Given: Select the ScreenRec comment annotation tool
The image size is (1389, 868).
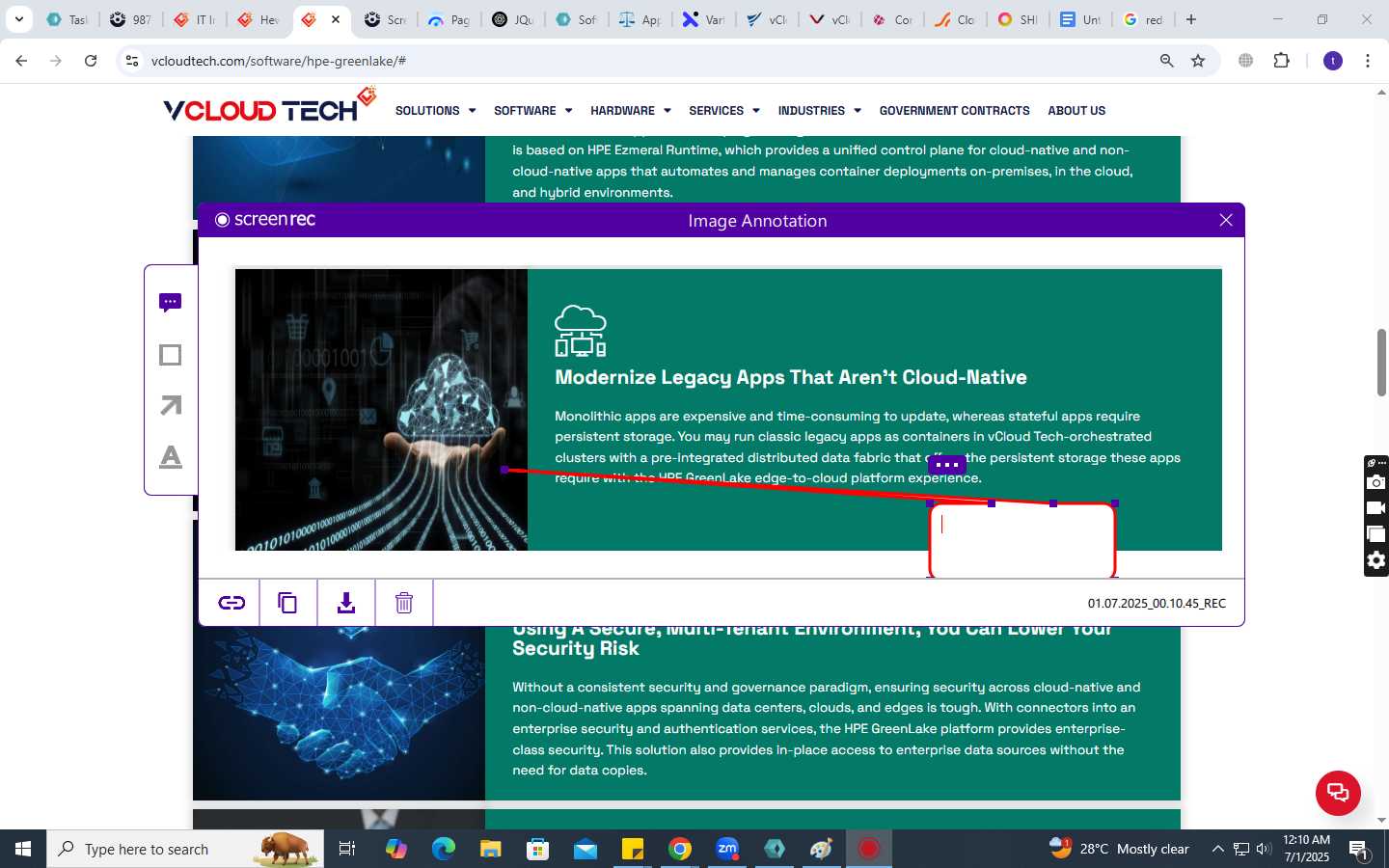Looking at the screenshot, I should 170,303.
